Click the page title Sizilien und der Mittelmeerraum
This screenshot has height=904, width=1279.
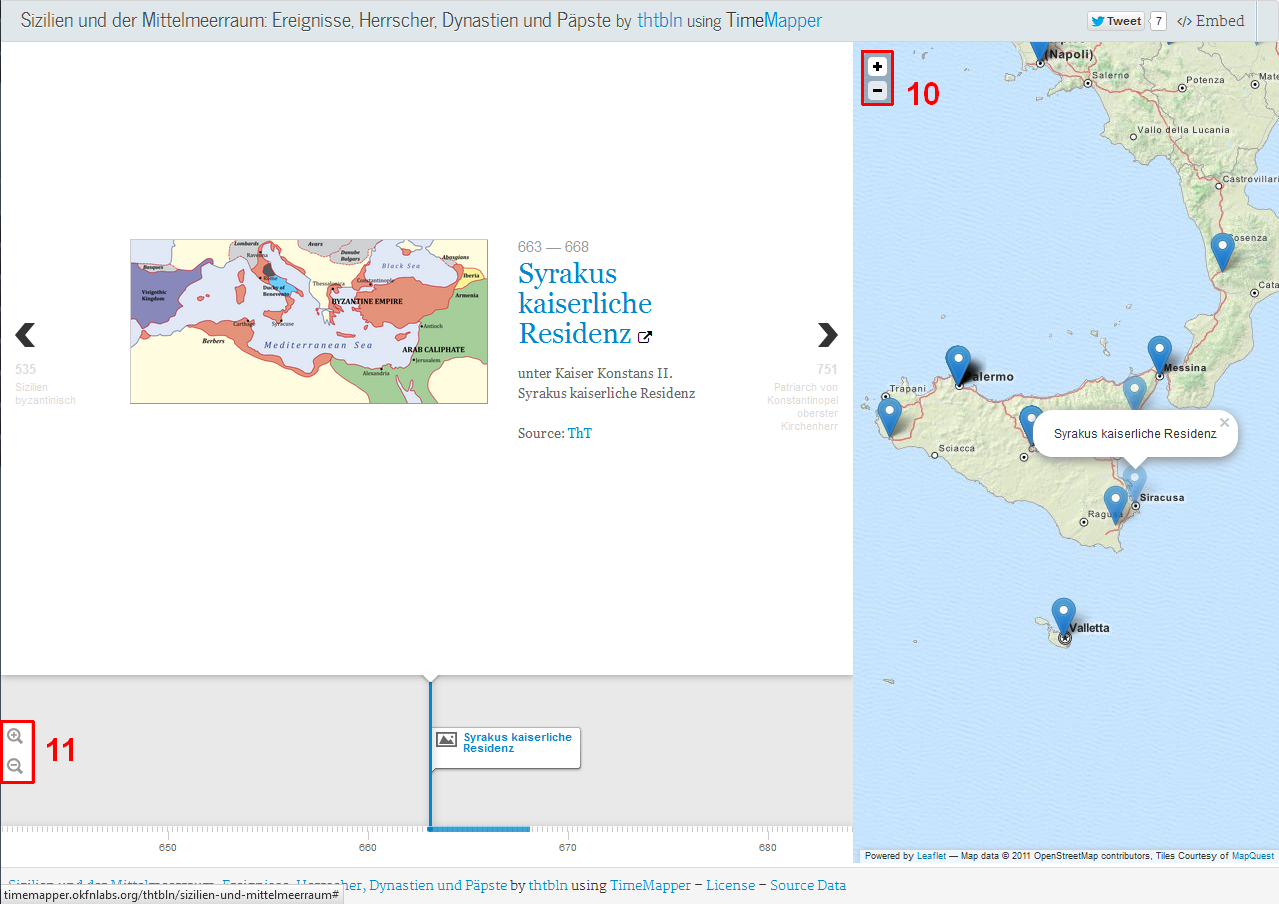pos(315,21)
